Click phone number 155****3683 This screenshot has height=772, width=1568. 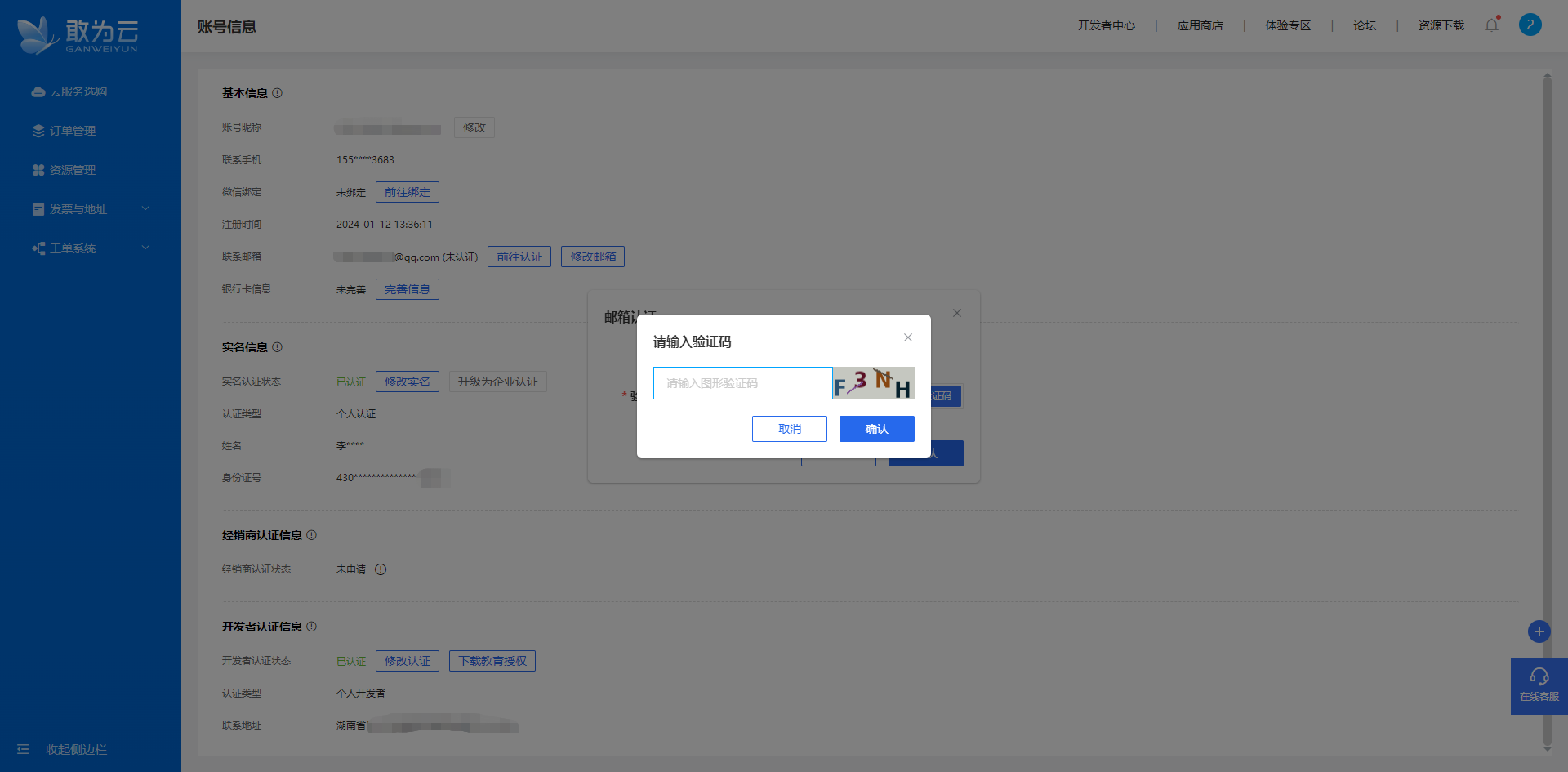point(365,160)
